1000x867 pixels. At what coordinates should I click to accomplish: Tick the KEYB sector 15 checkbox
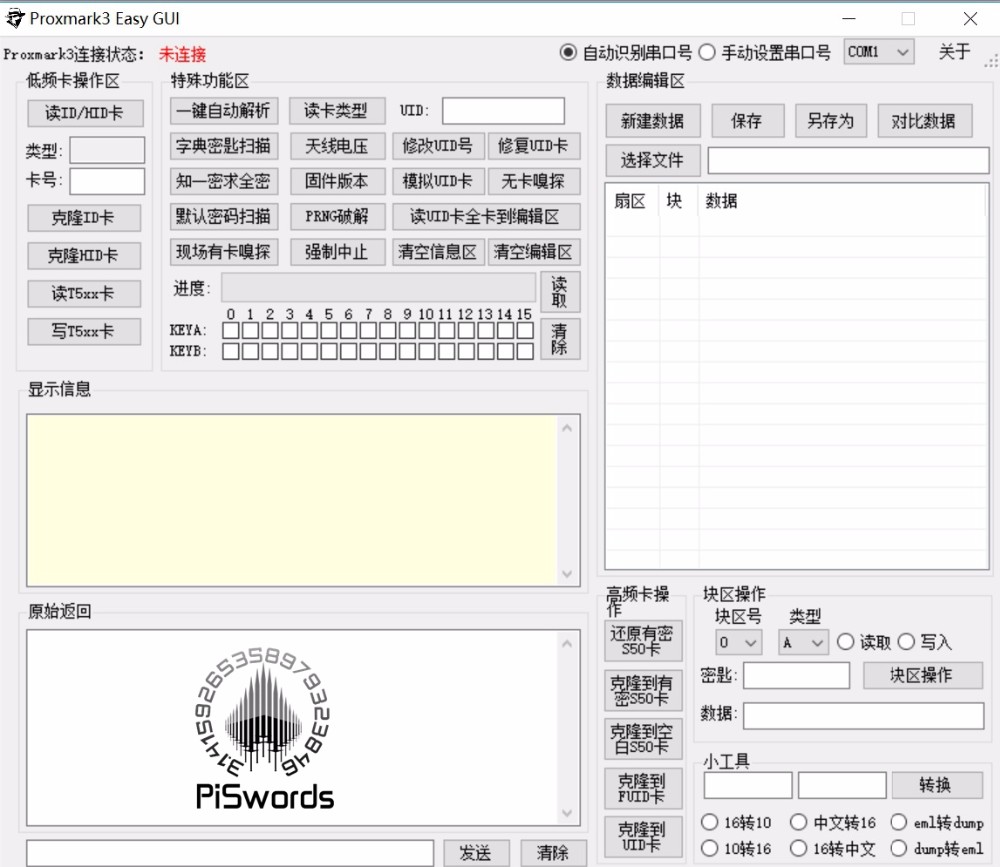coord(525,352)
